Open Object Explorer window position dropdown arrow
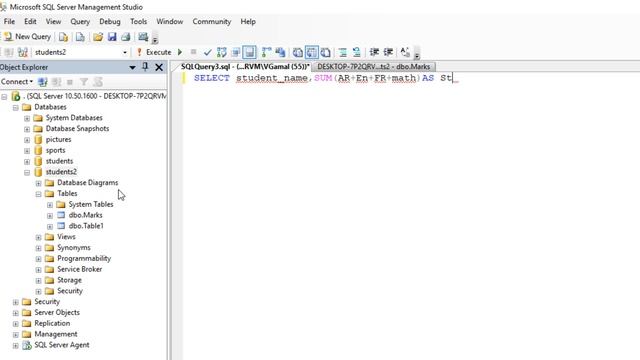Screen dimensions: 640x360 tap(132, 67)
